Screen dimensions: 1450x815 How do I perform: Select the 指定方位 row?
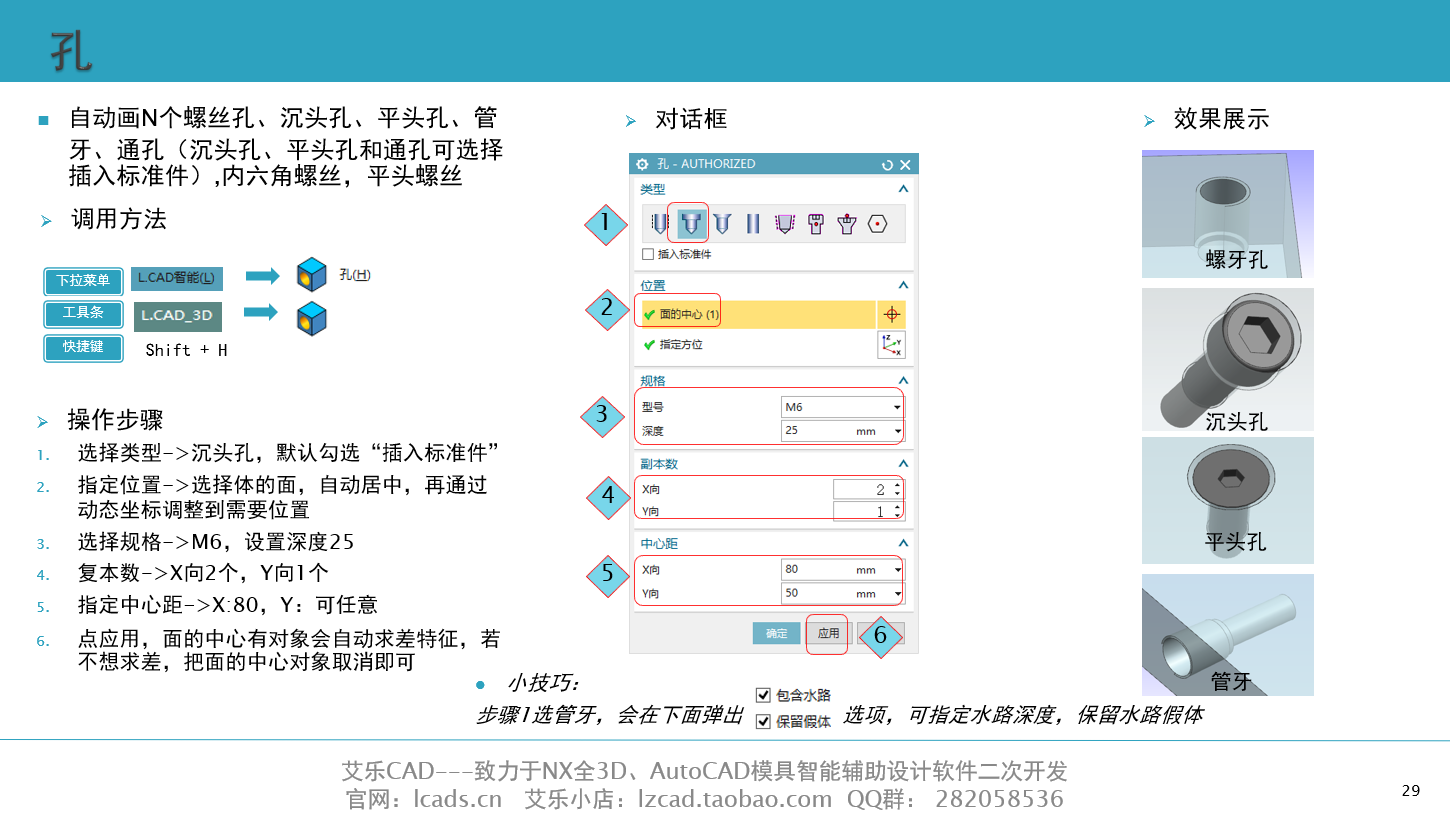point(758,344)
